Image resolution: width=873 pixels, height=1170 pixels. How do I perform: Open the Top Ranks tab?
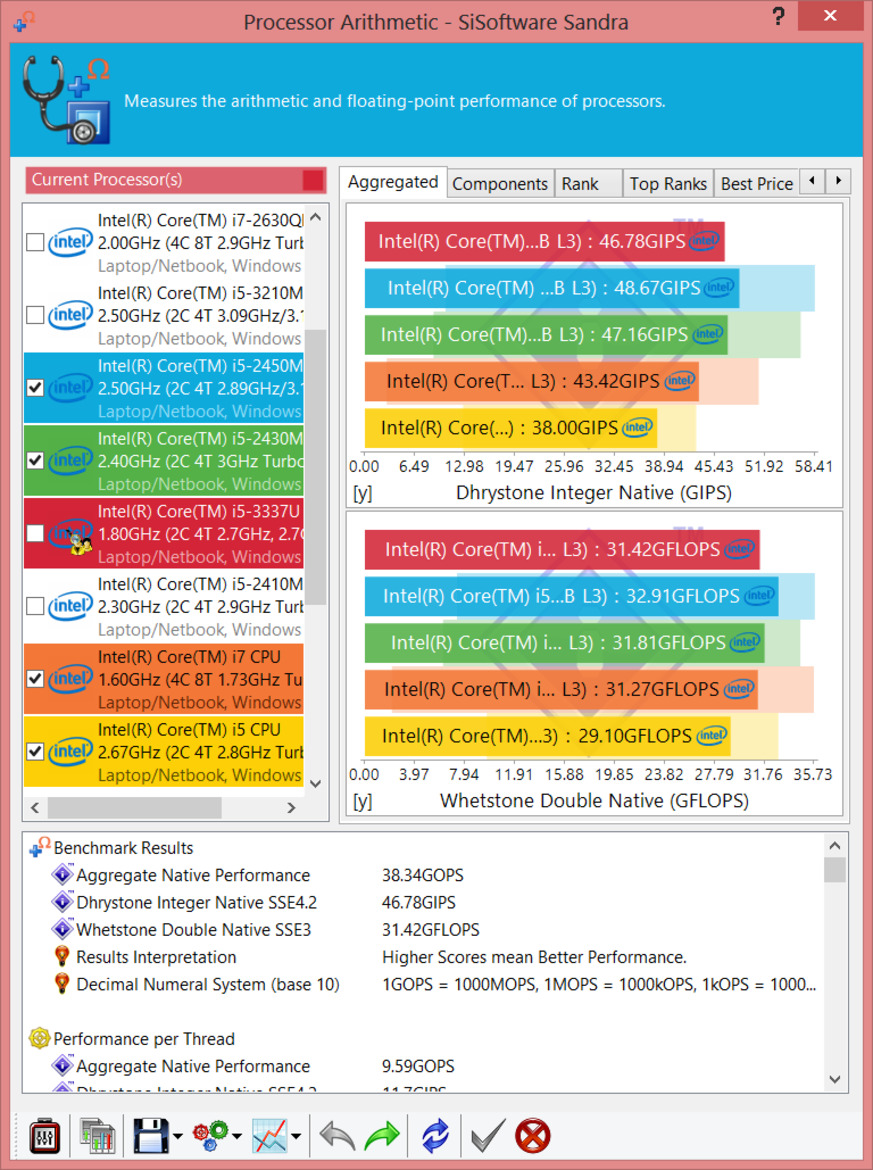(x=668, y=184)
